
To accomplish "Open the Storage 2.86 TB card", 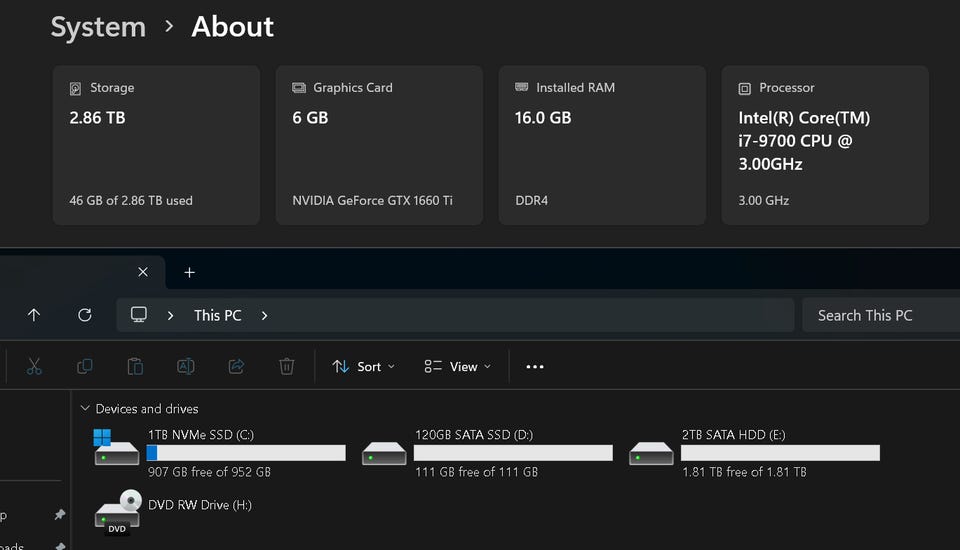I will [156, 145].
